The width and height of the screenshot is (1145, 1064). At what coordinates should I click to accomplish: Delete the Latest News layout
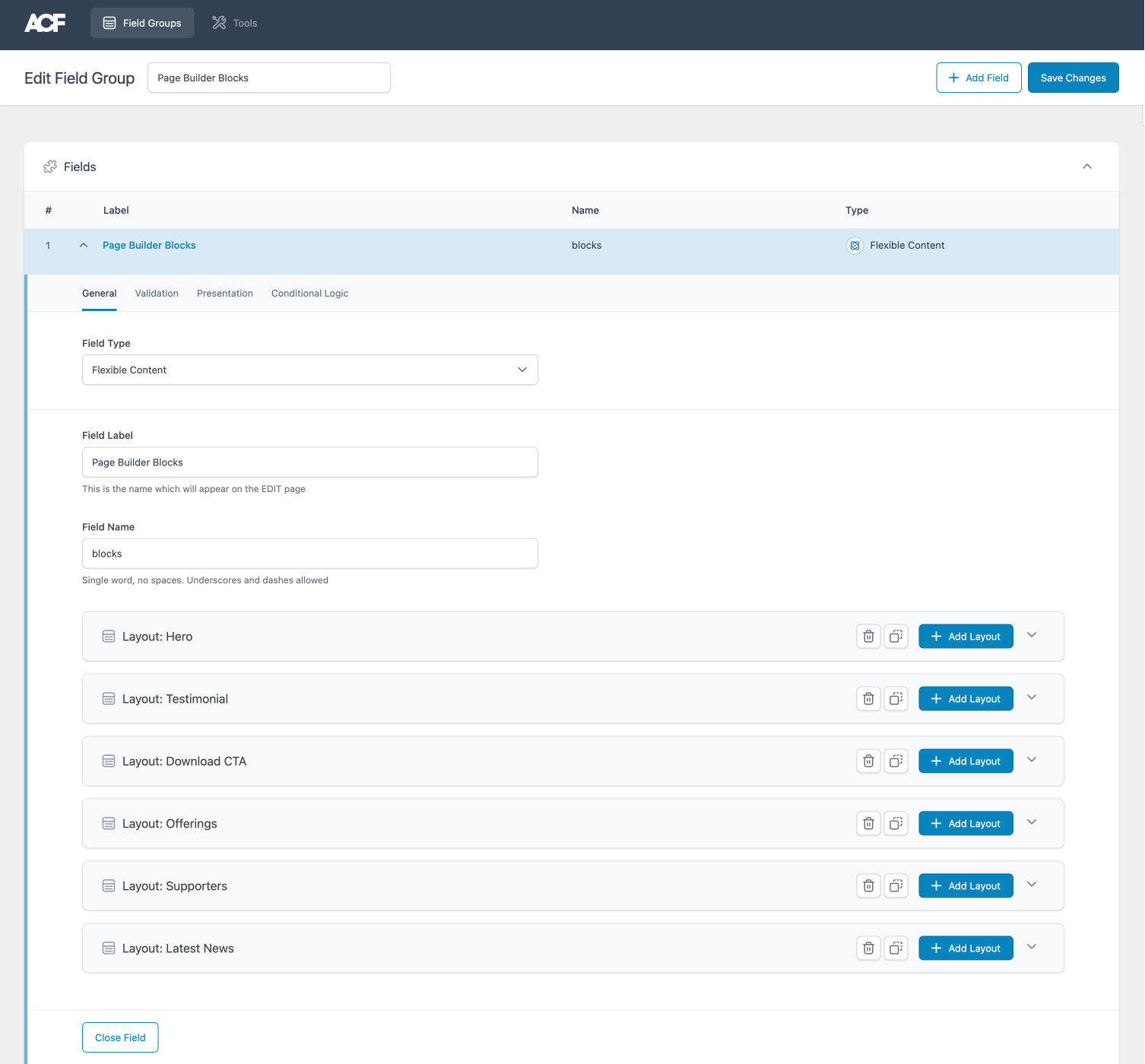pos(868,948)
